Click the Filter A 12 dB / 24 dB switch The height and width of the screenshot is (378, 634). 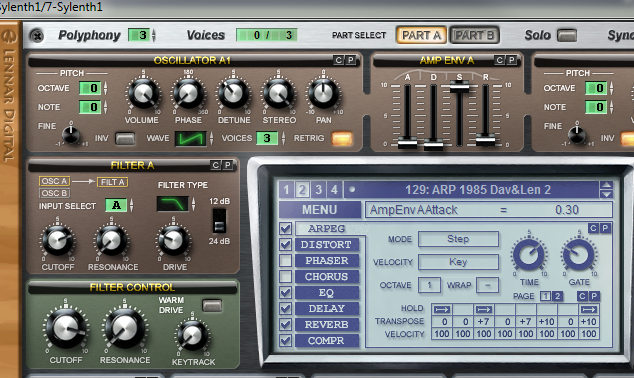[x=219, y=221]
